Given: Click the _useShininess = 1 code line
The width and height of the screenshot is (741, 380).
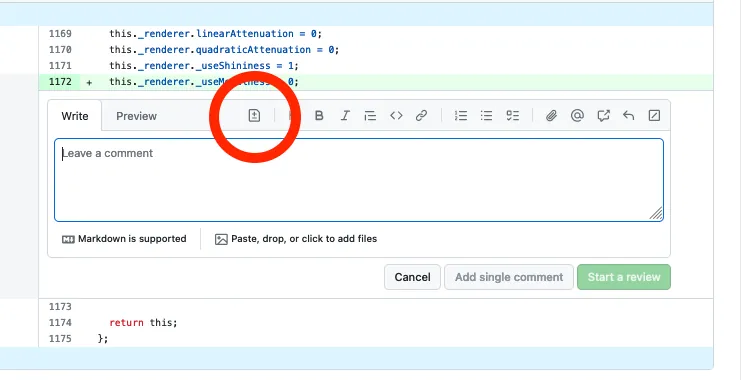Looking at the screenshot, I should pyautogui.click(x=204, y=65).
